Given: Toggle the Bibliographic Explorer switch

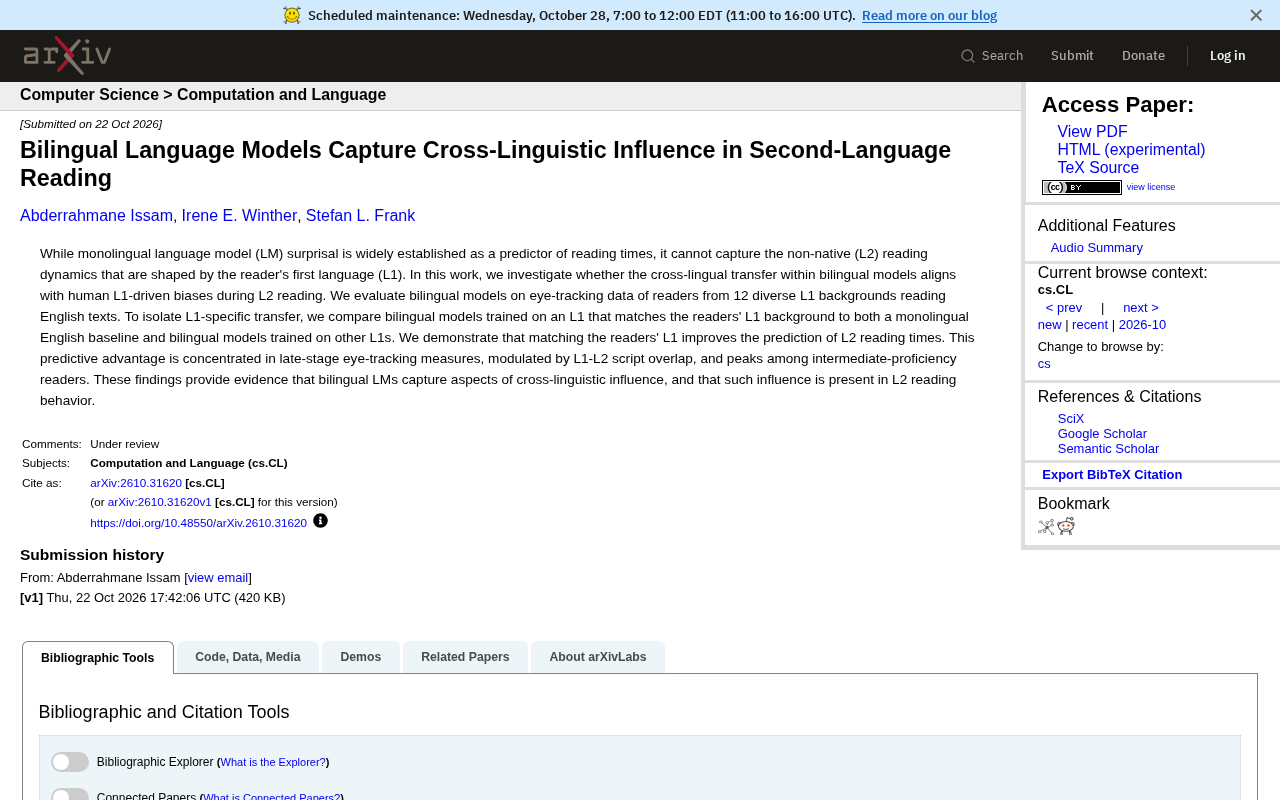Looking at the screenshot, I should click(70, 762).
